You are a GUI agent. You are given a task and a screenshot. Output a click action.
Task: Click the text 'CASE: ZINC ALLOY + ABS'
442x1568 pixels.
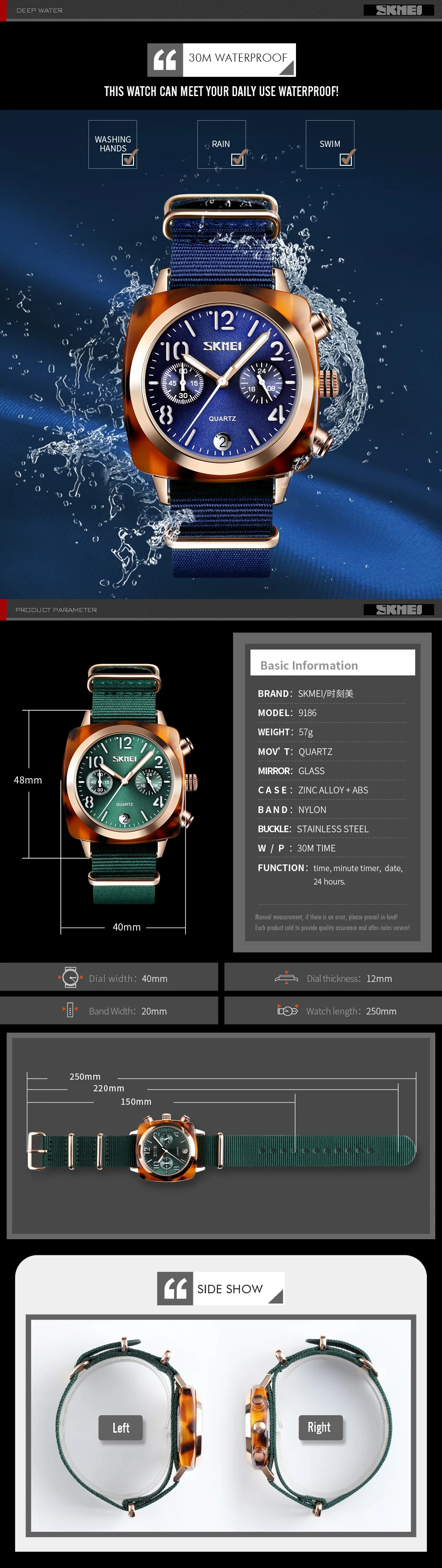click(313, 790)
